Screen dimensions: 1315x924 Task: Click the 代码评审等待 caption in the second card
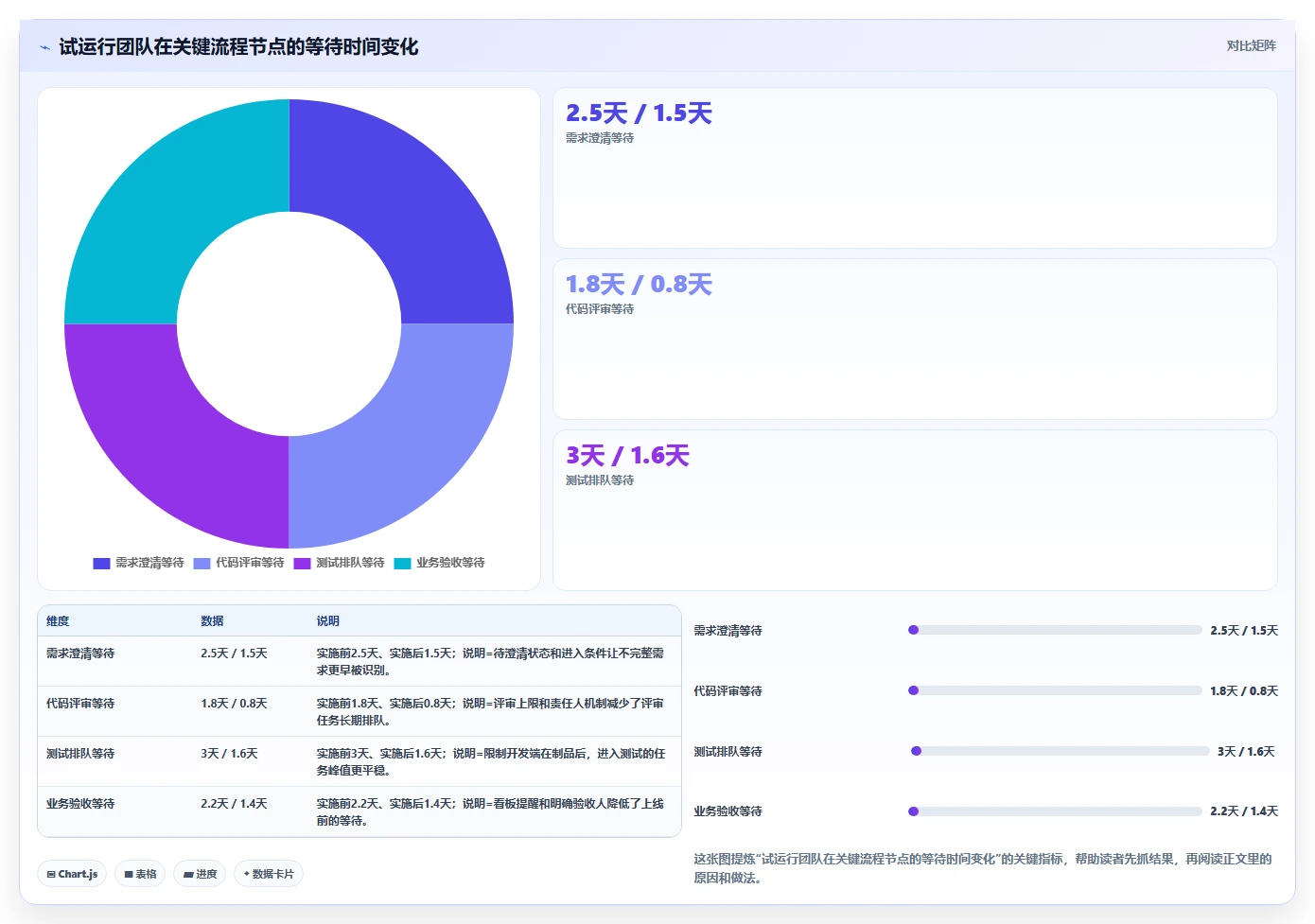point(600,309)
